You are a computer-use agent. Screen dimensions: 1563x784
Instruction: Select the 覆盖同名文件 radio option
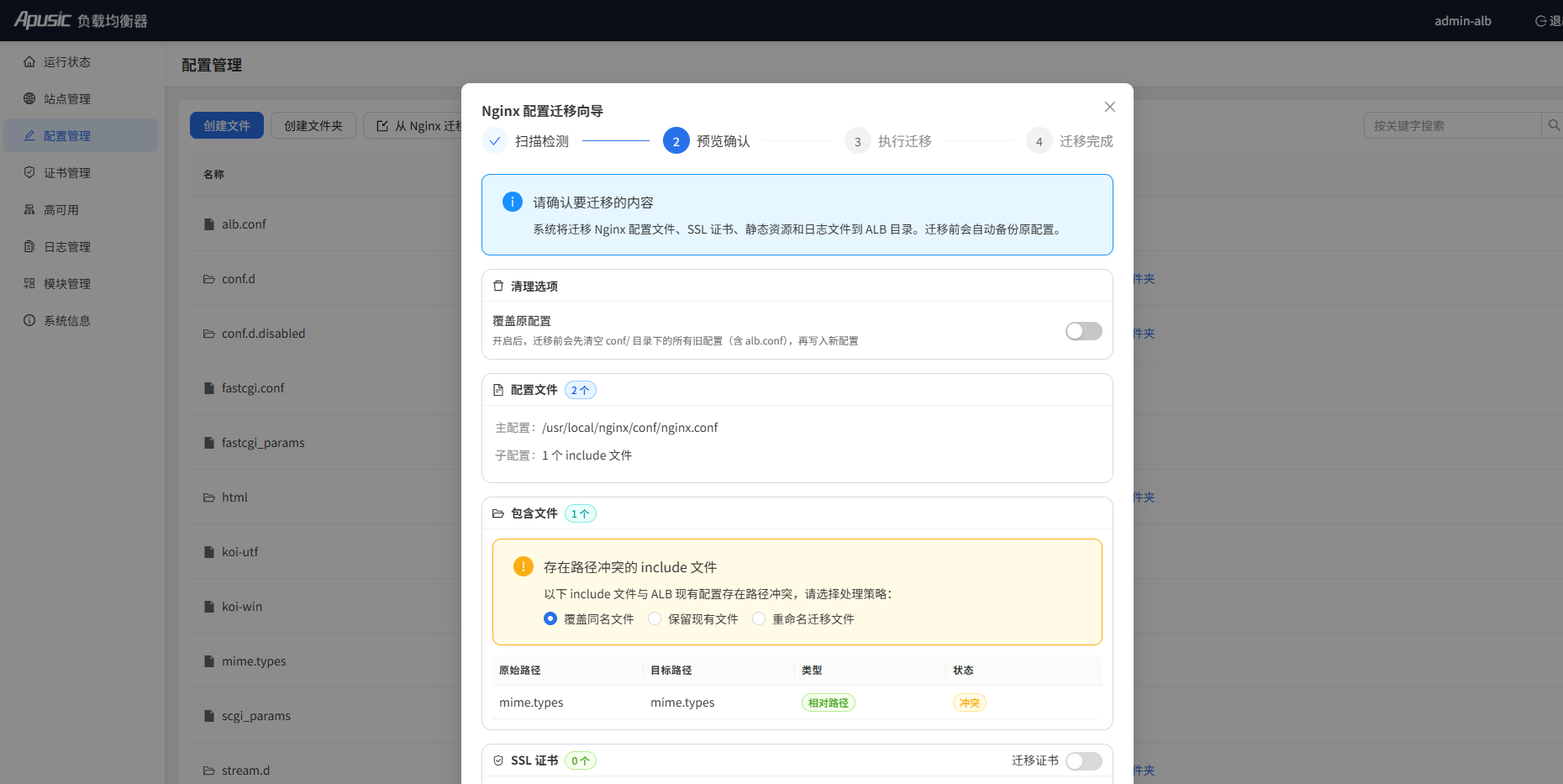tap(550, 618)
